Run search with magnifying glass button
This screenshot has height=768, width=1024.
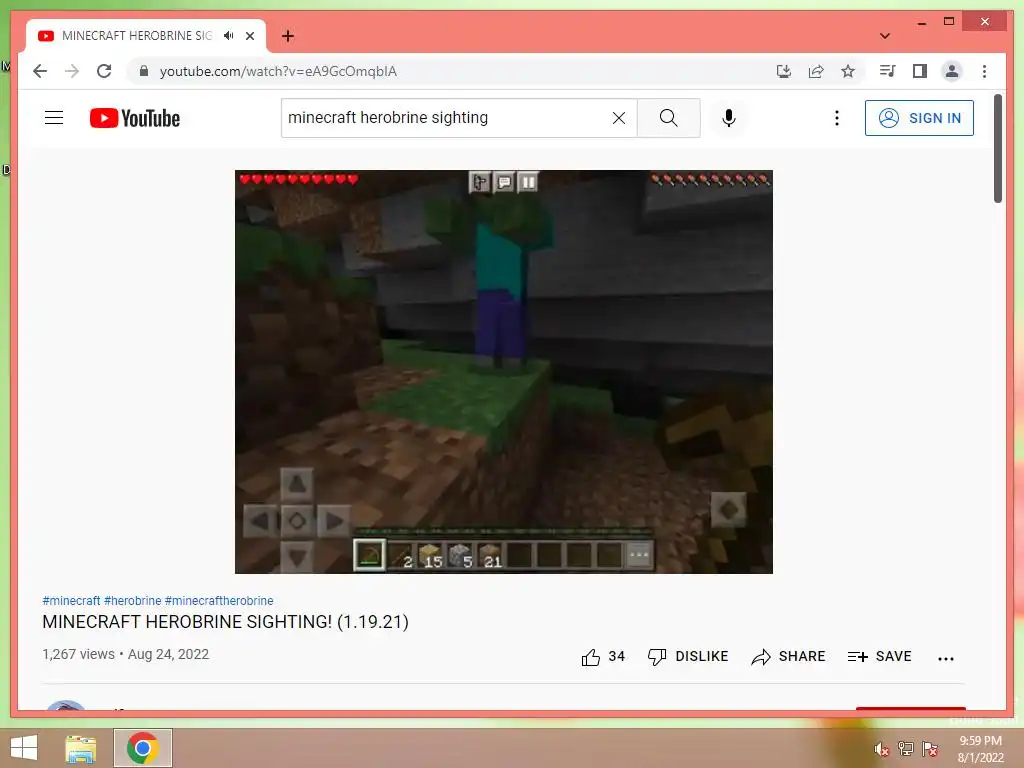tap(668, 118)
